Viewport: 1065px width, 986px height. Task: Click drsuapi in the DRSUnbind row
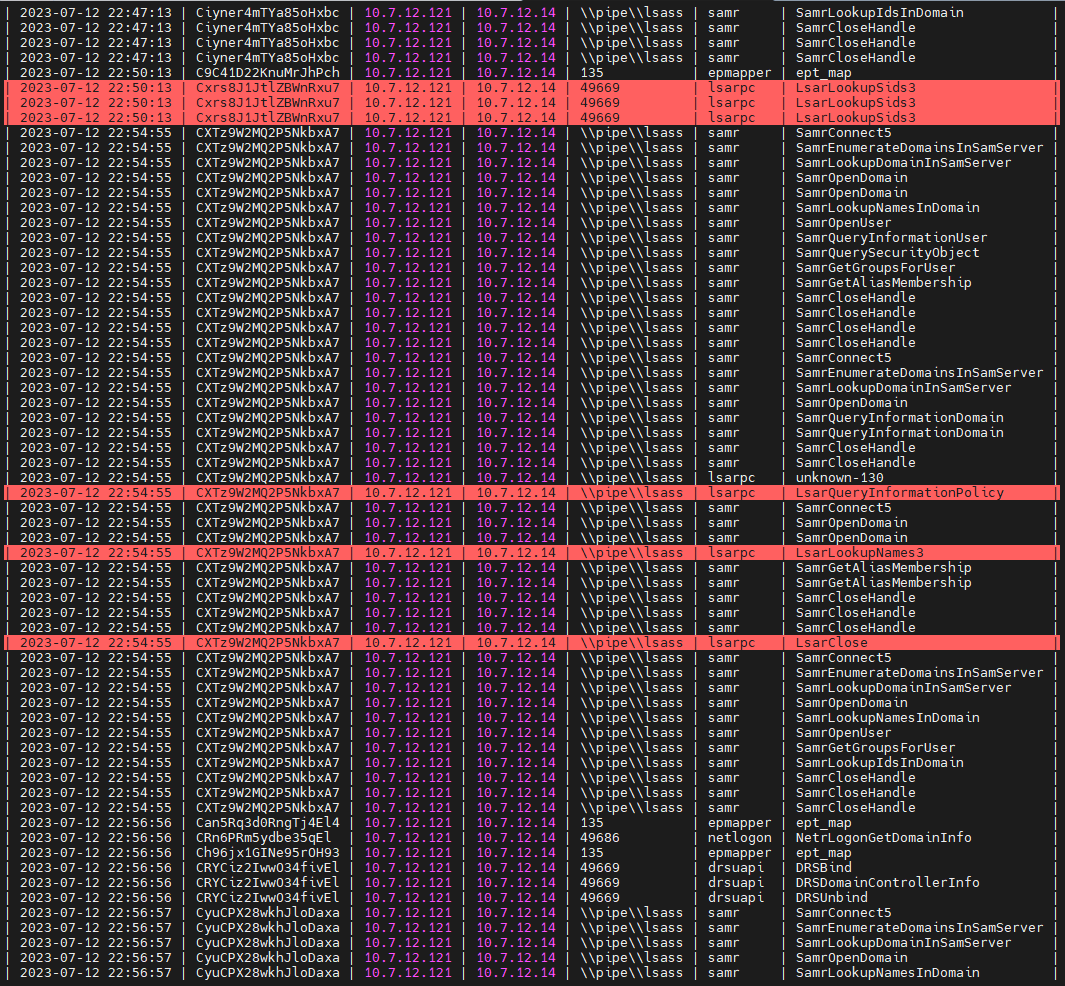pyautogui.click(x=736, y=897)
